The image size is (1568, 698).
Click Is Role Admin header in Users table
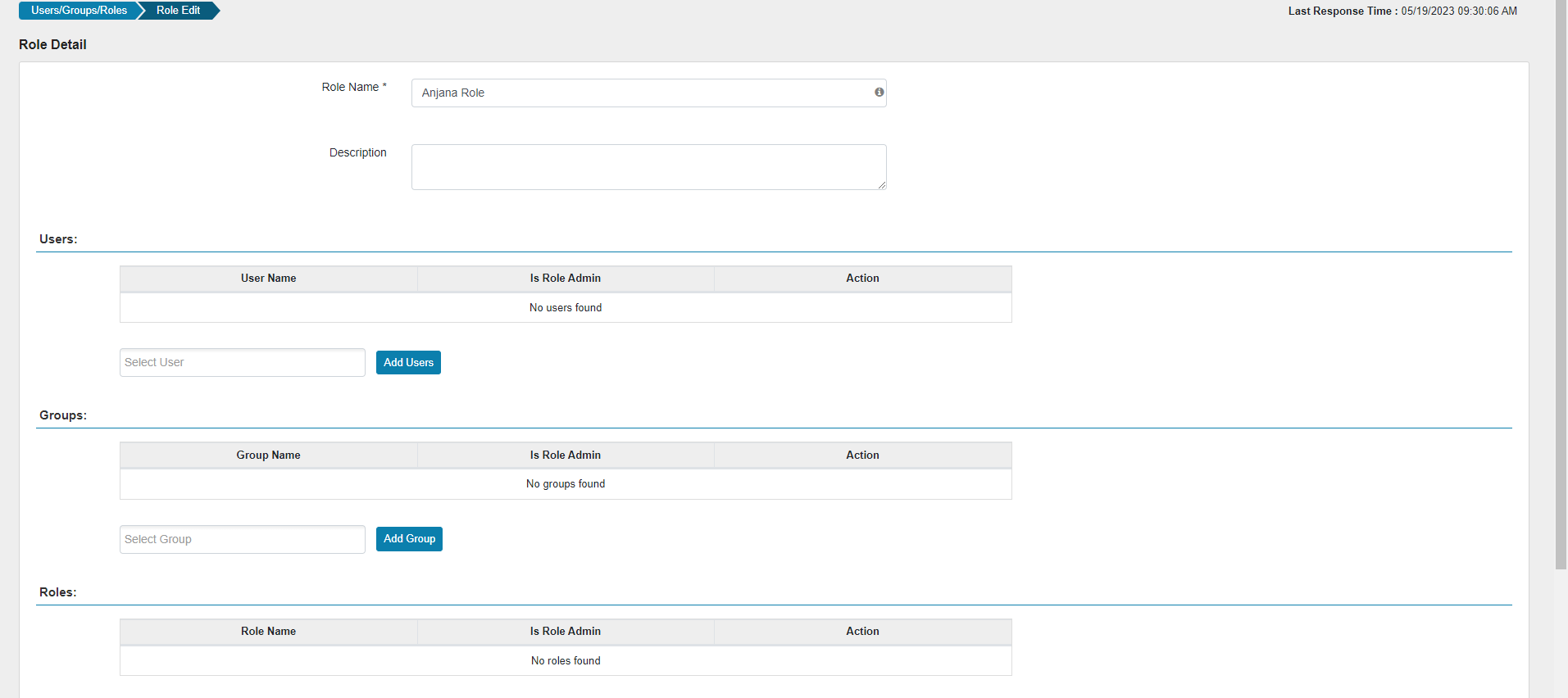[x=565, y=279]
